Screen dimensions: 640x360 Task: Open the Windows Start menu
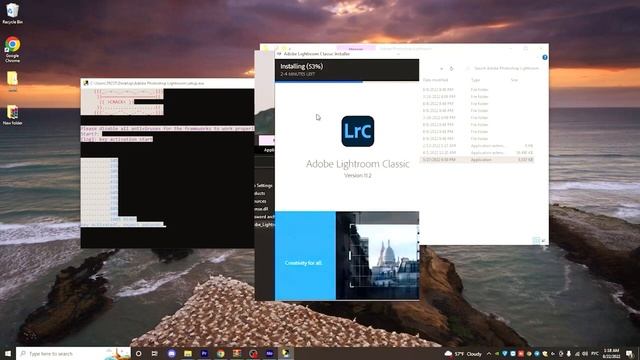(8, 353)
